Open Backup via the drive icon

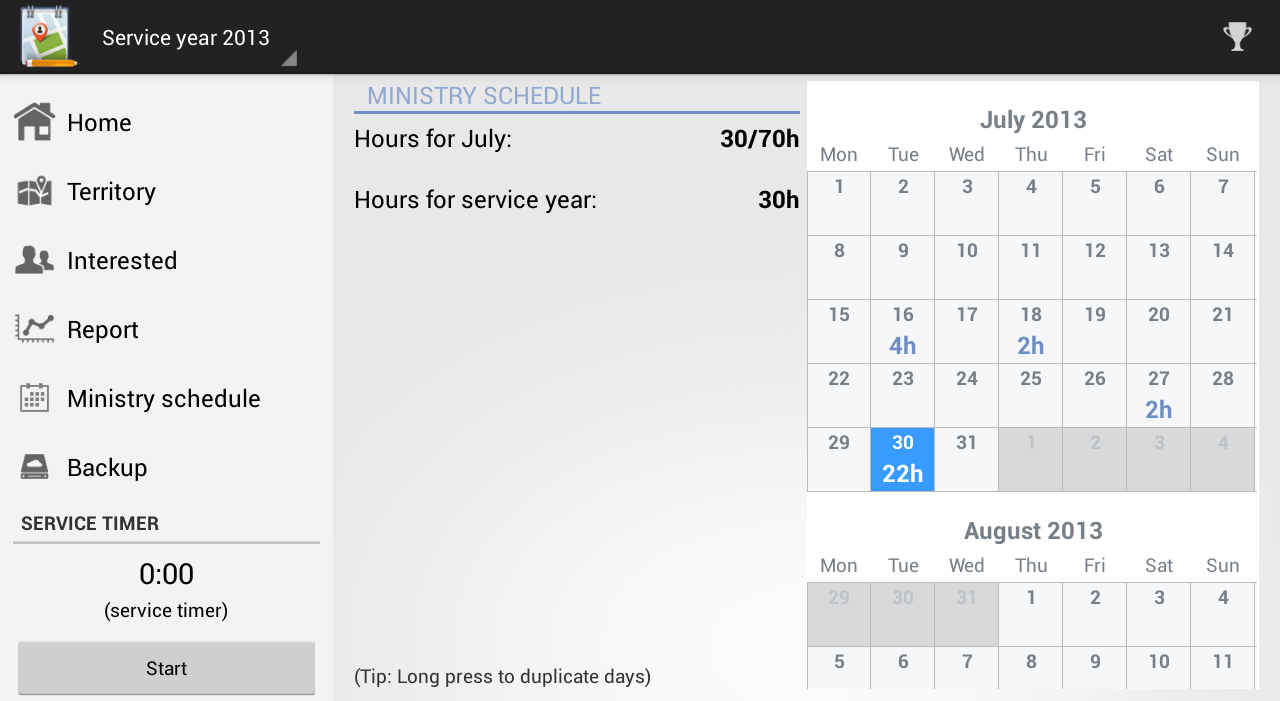pos(34,467)
